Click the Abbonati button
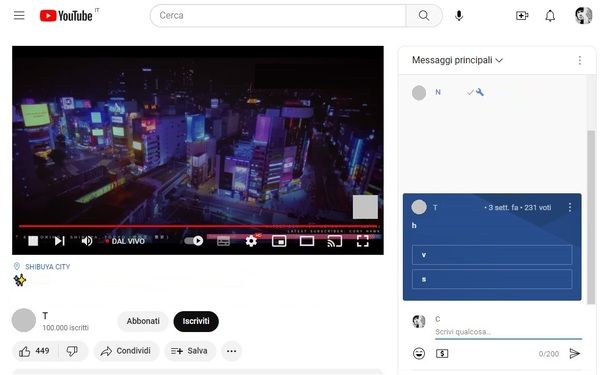Viewport: 610px width, 375px height. tap(143, 321)
